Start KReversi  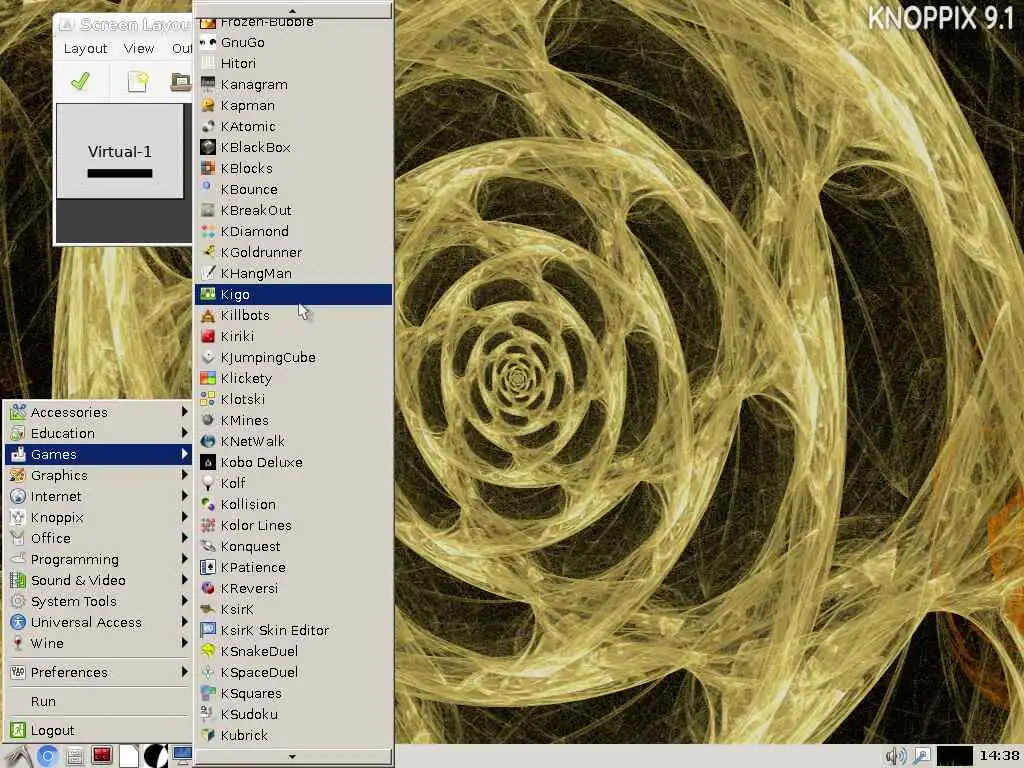293,588
